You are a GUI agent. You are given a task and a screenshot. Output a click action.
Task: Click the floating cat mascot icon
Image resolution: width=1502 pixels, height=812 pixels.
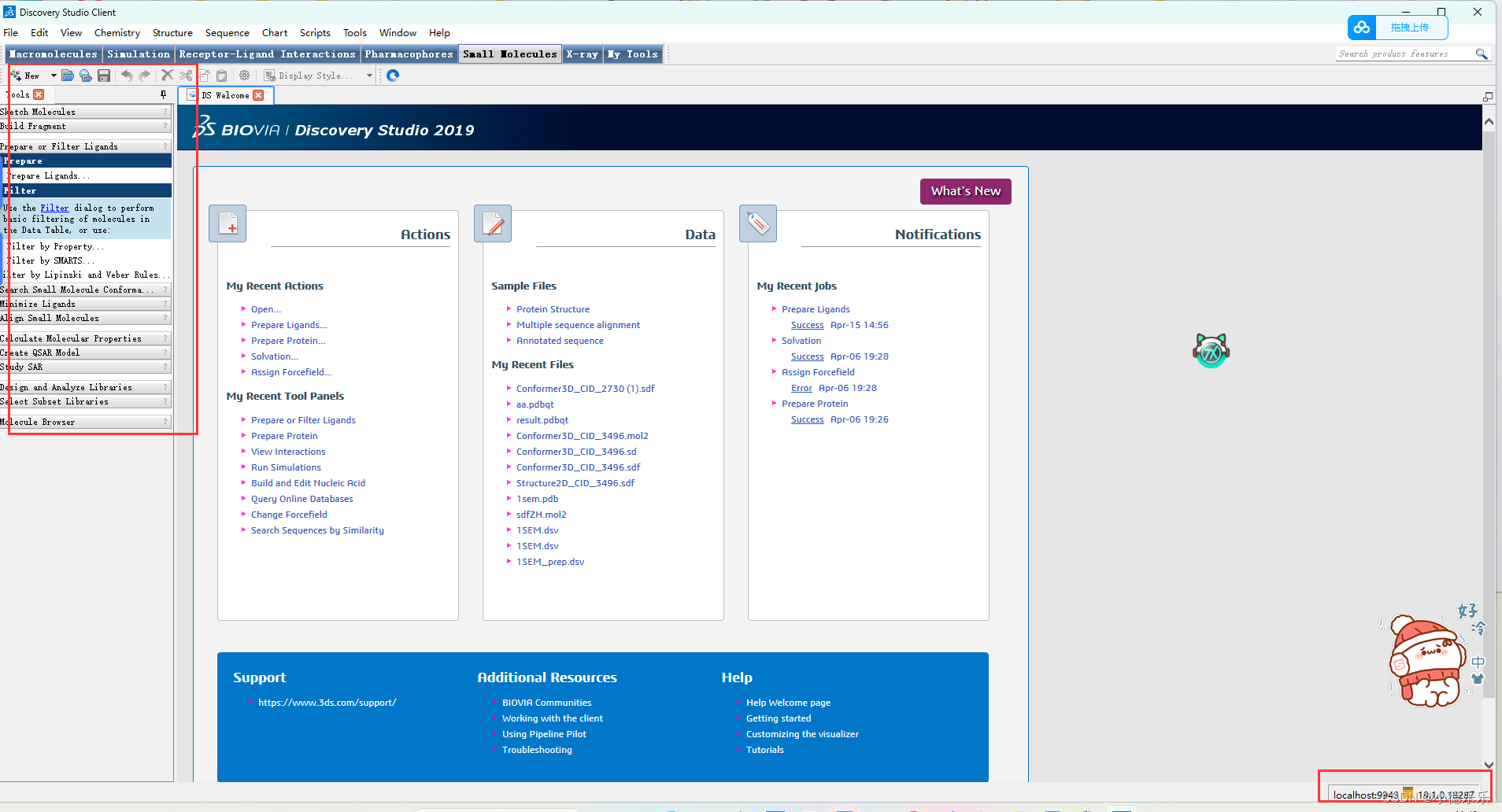click(x=1212, y=351)
